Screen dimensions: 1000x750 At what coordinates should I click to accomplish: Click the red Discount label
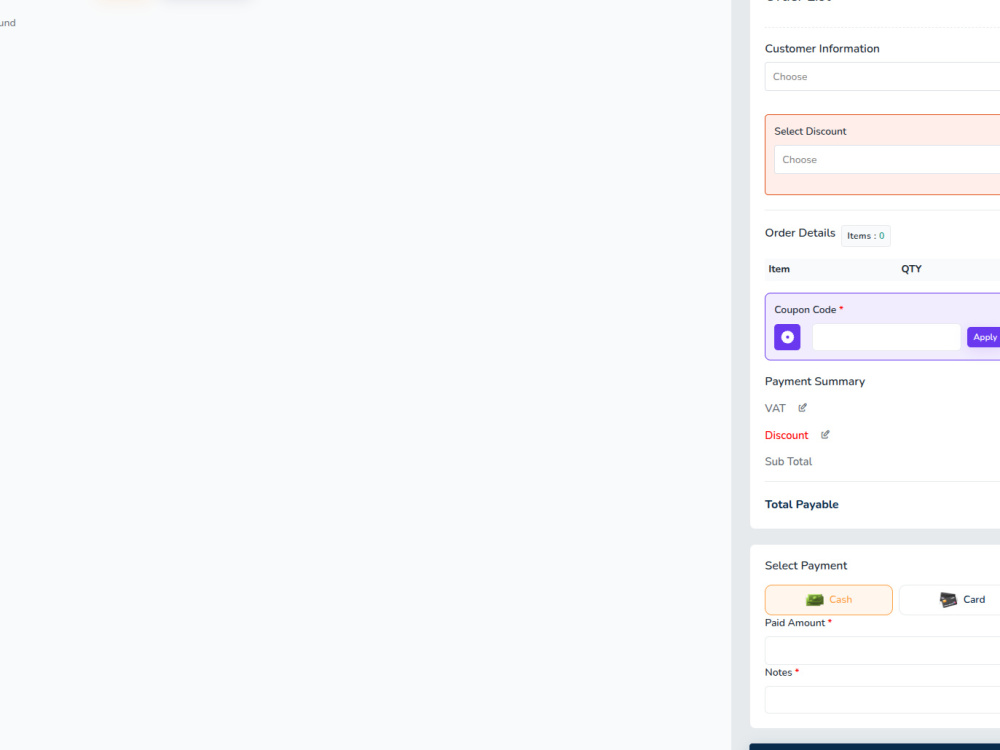[786, 435]
